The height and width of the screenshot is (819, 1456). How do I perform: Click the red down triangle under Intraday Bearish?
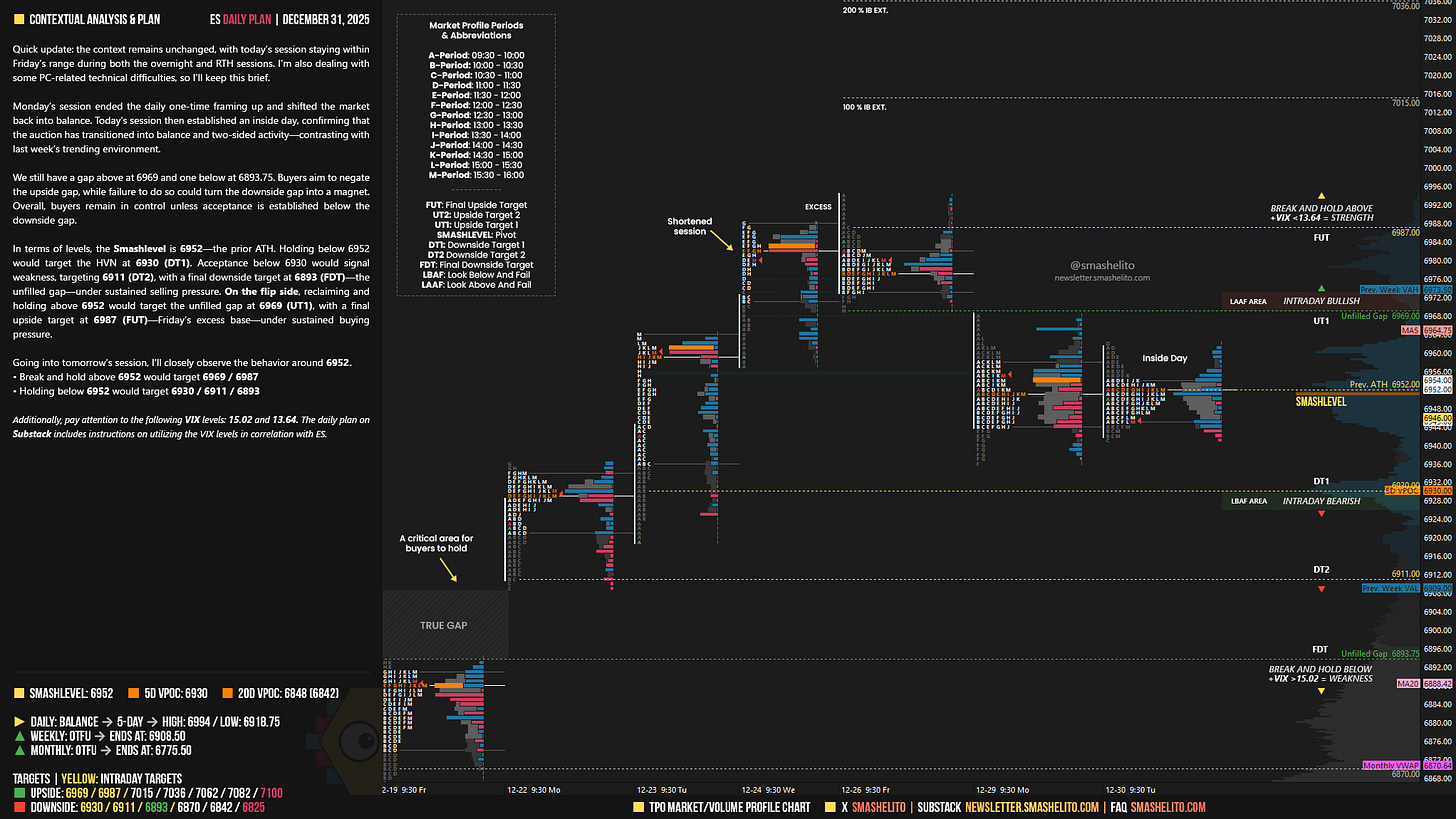click(1321, 514)
